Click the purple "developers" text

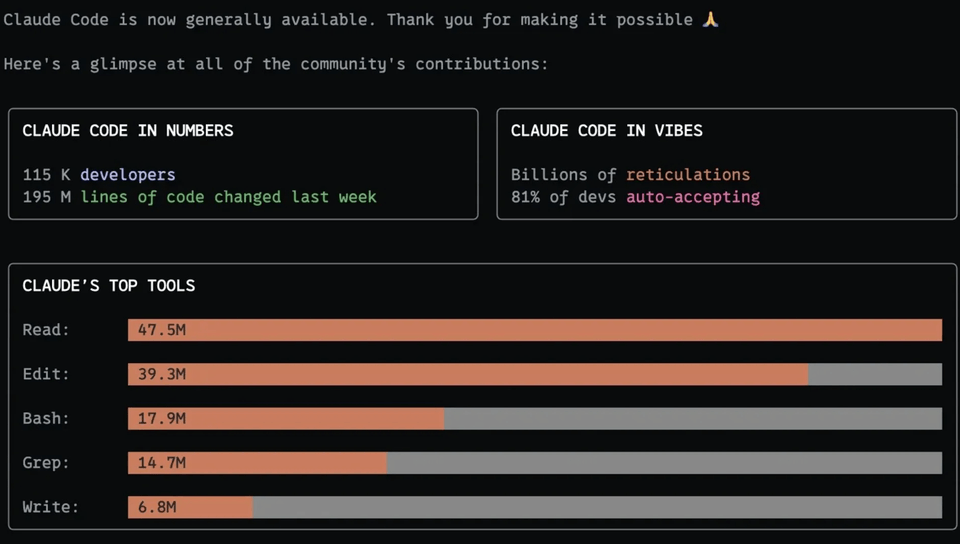tap(127, 174)
